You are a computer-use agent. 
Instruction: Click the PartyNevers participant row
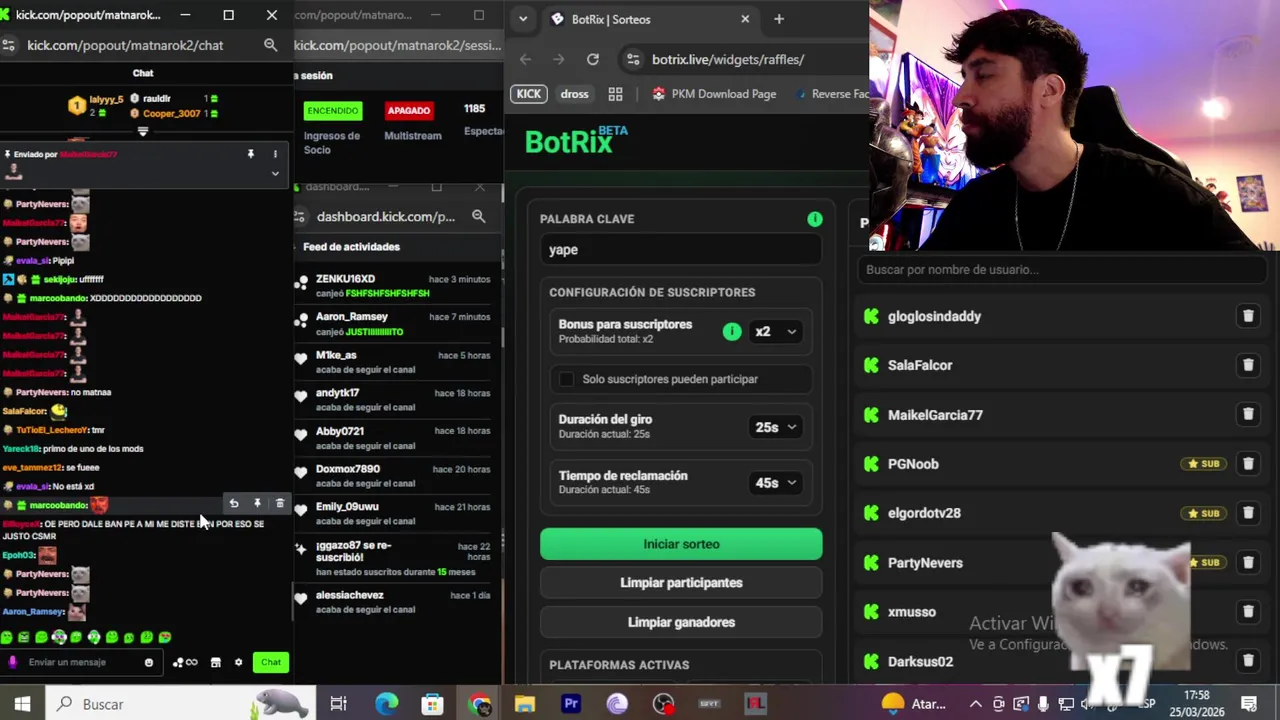[1063, 562]
